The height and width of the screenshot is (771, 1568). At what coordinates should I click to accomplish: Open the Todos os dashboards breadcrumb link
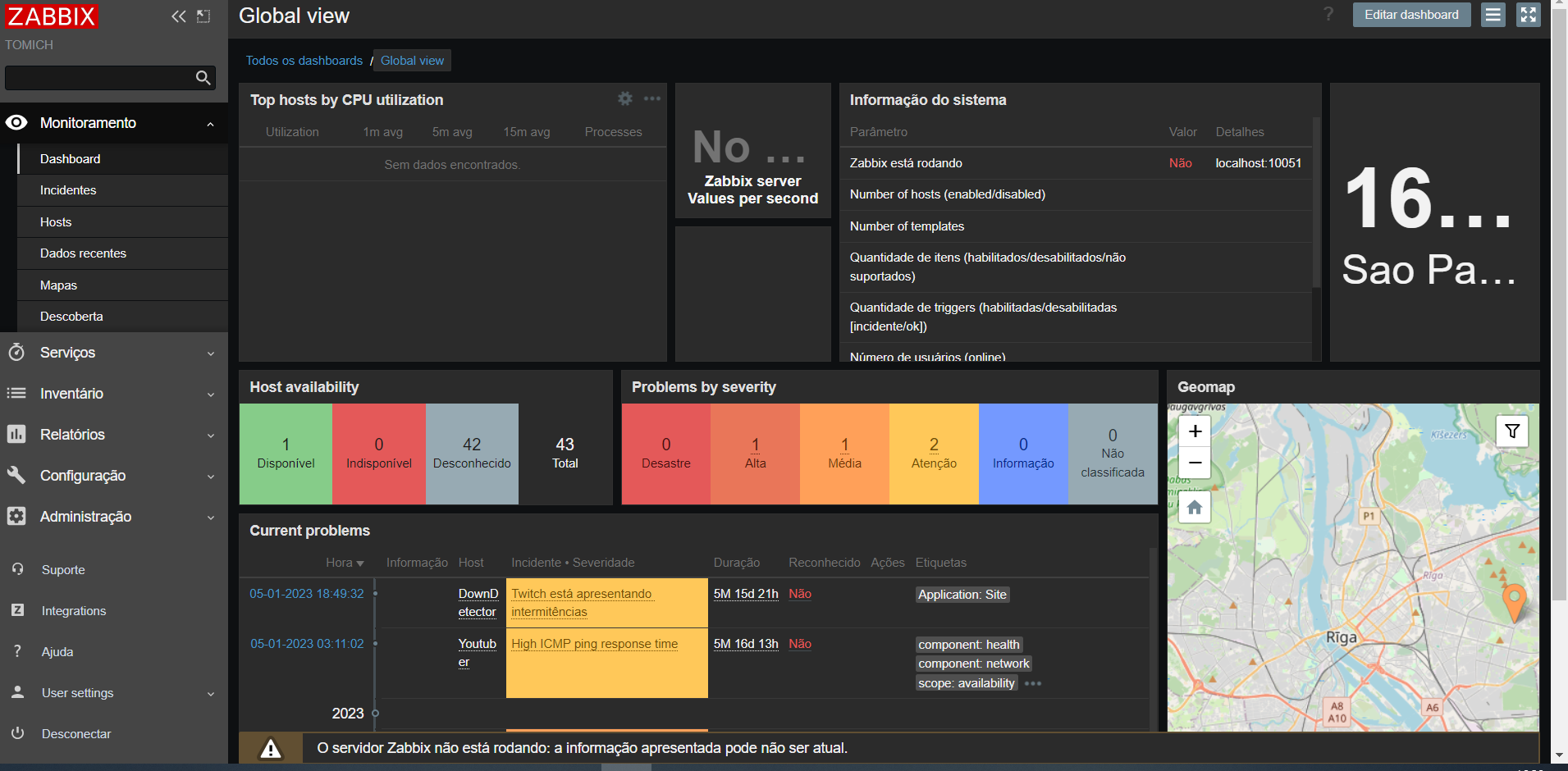(x=304, y=61)
